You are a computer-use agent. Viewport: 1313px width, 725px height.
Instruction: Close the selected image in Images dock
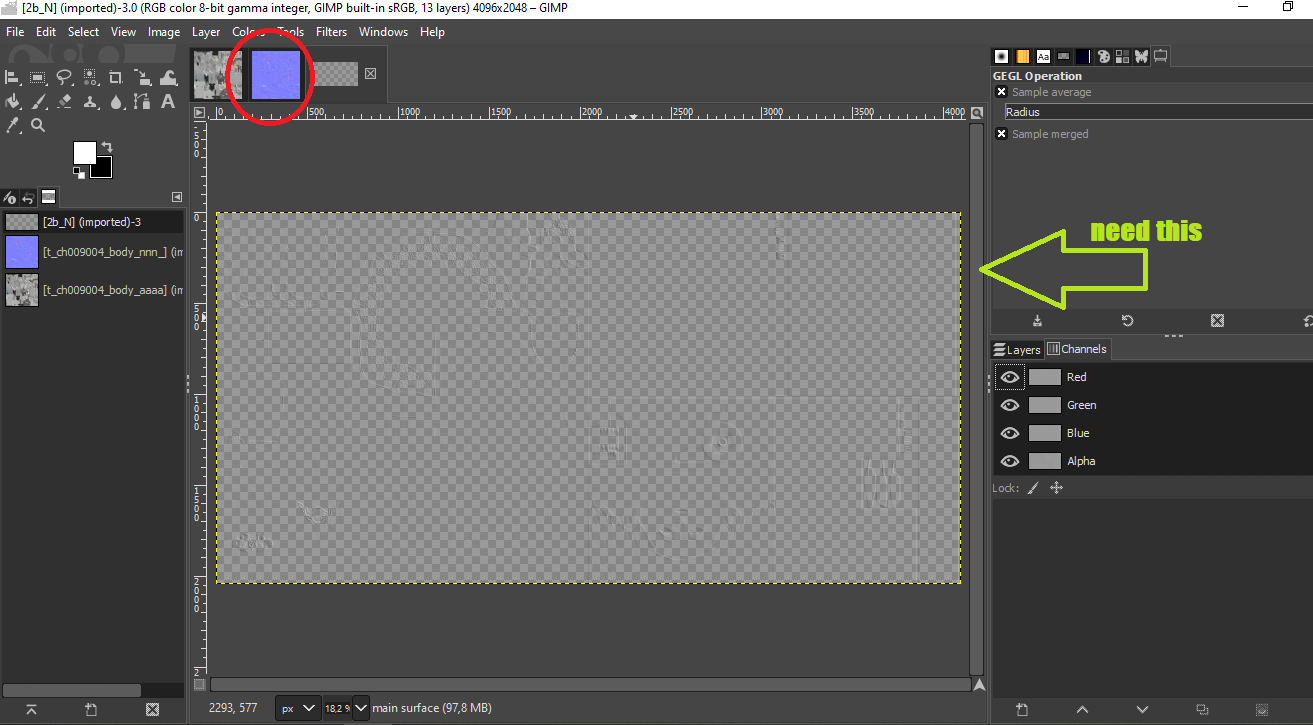click(x=152, y=709)
